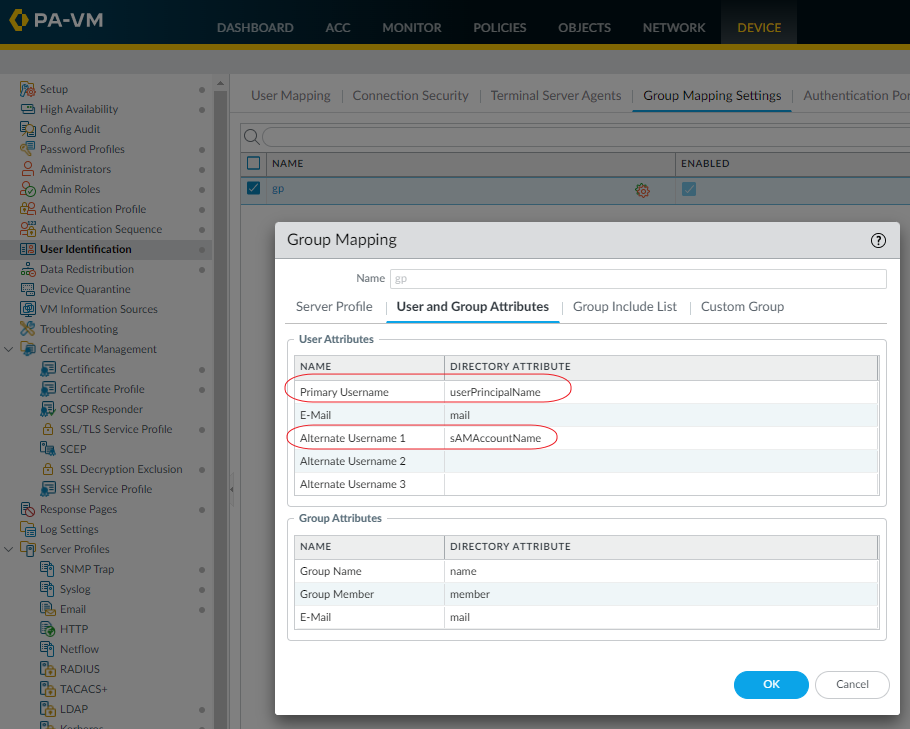The image size is (910, 729).
Task: Click the search magnifier icon
Action: (x=252, y=137)
